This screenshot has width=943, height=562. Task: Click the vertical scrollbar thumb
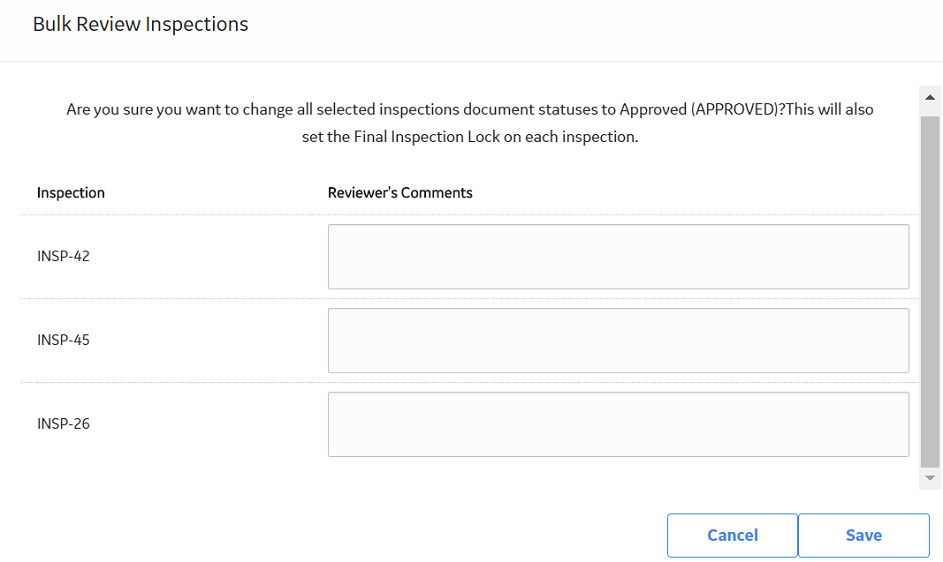[x=930, y=292]
